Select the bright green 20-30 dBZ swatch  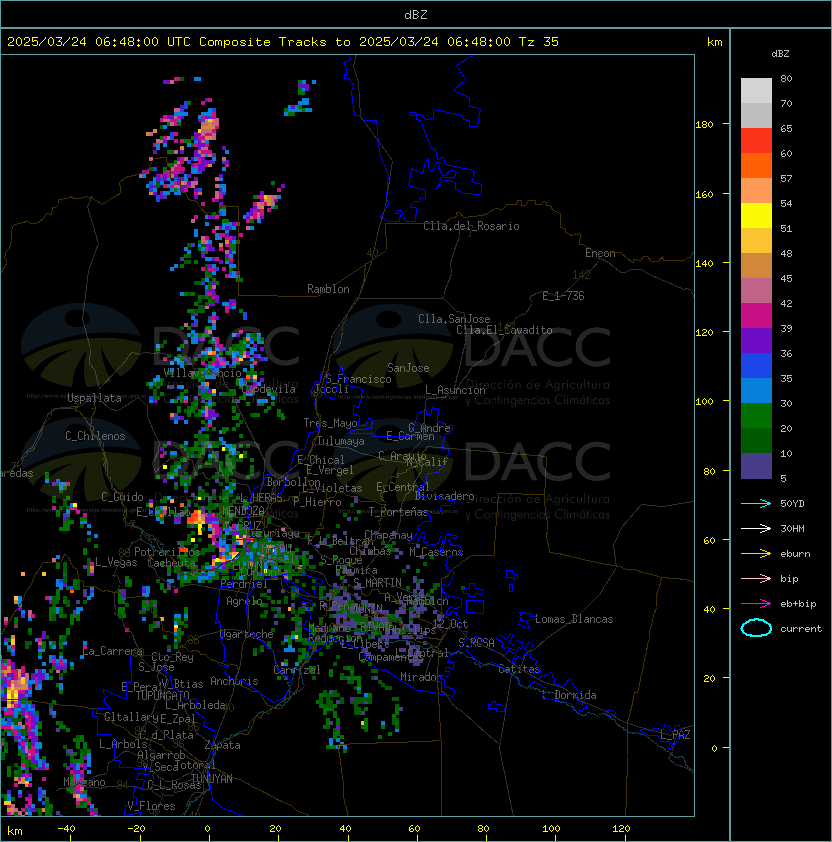[x=756, y=416]
